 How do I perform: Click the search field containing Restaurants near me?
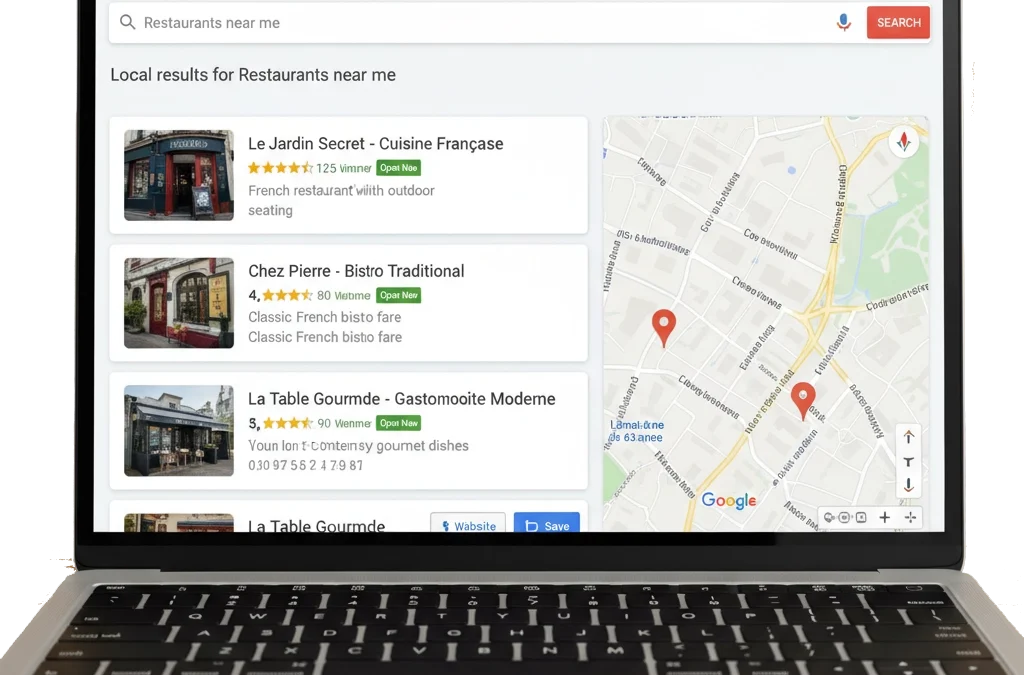pyautogui.click(x=400, y=21)
